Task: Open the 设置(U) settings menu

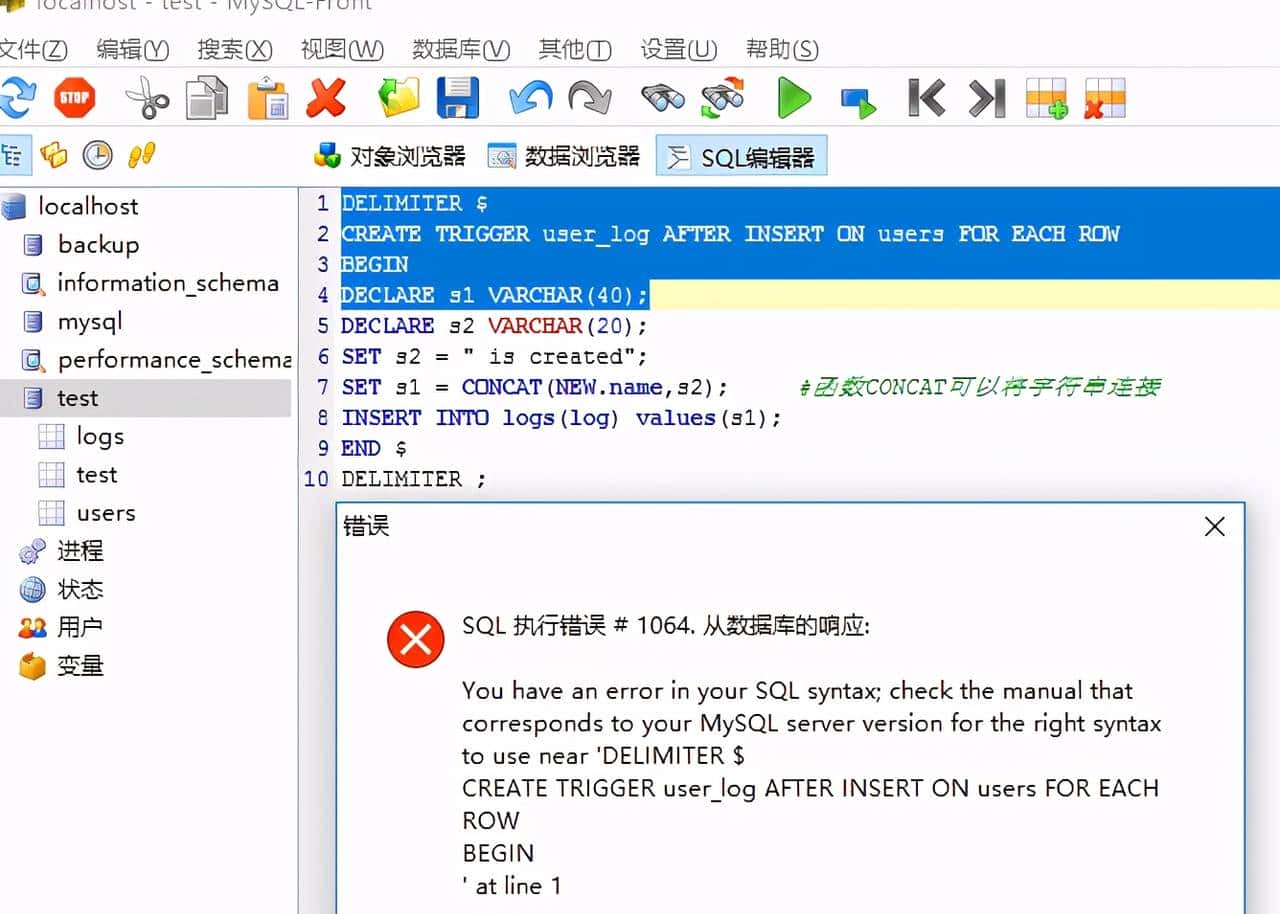Action: 679,49
